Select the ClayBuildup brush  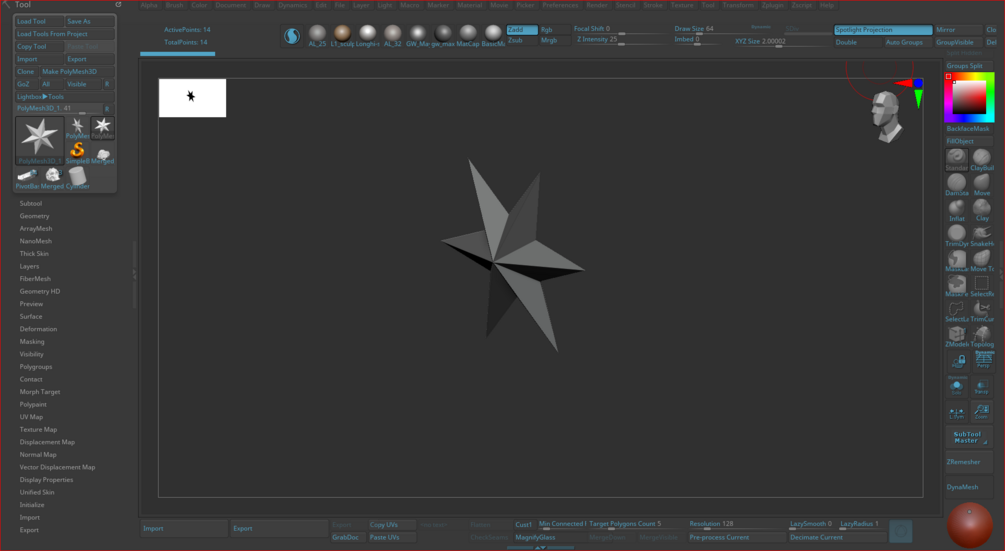(981, 160)
